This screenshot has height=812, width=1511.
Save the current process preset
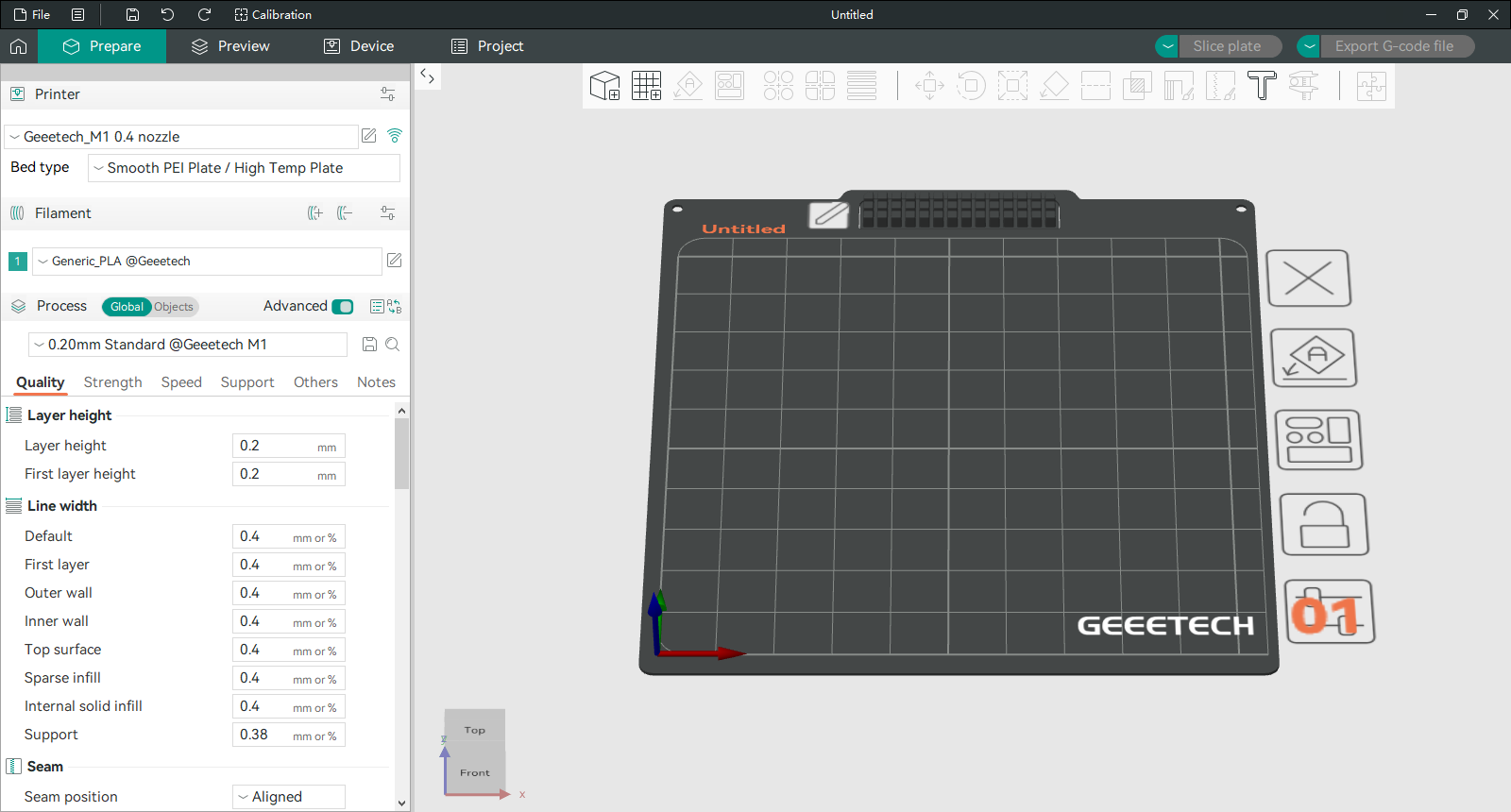[370, 345]
